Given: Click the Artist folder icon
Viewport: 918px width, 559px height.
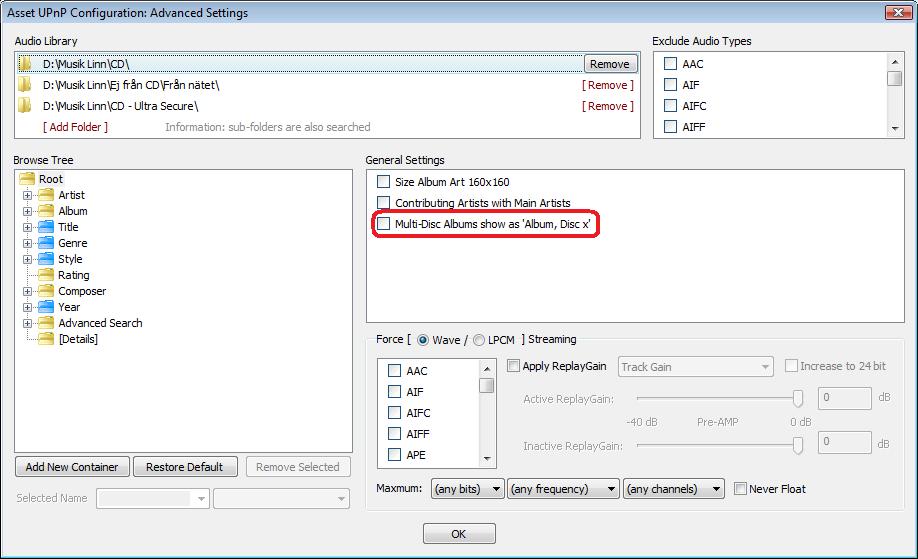Looking at the screenshot, I should coord(46,195).
